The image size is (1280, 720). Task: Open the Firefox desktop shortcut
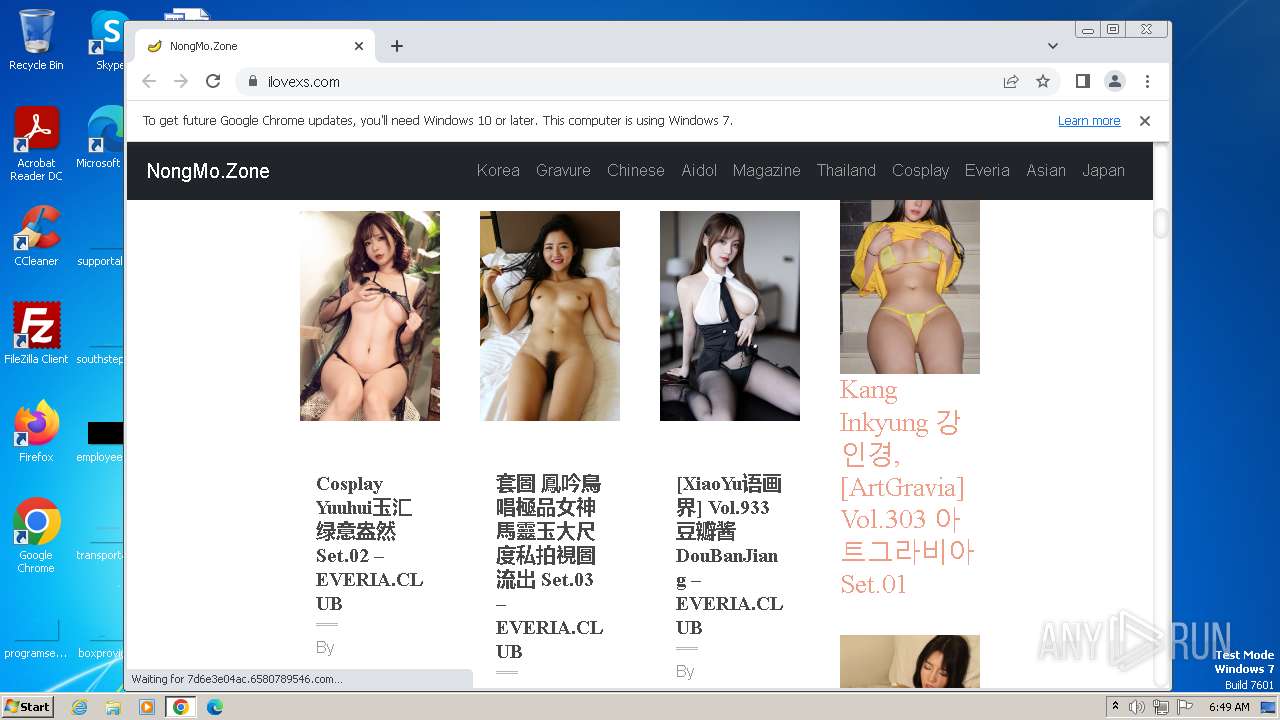click(x=36, y=432)
